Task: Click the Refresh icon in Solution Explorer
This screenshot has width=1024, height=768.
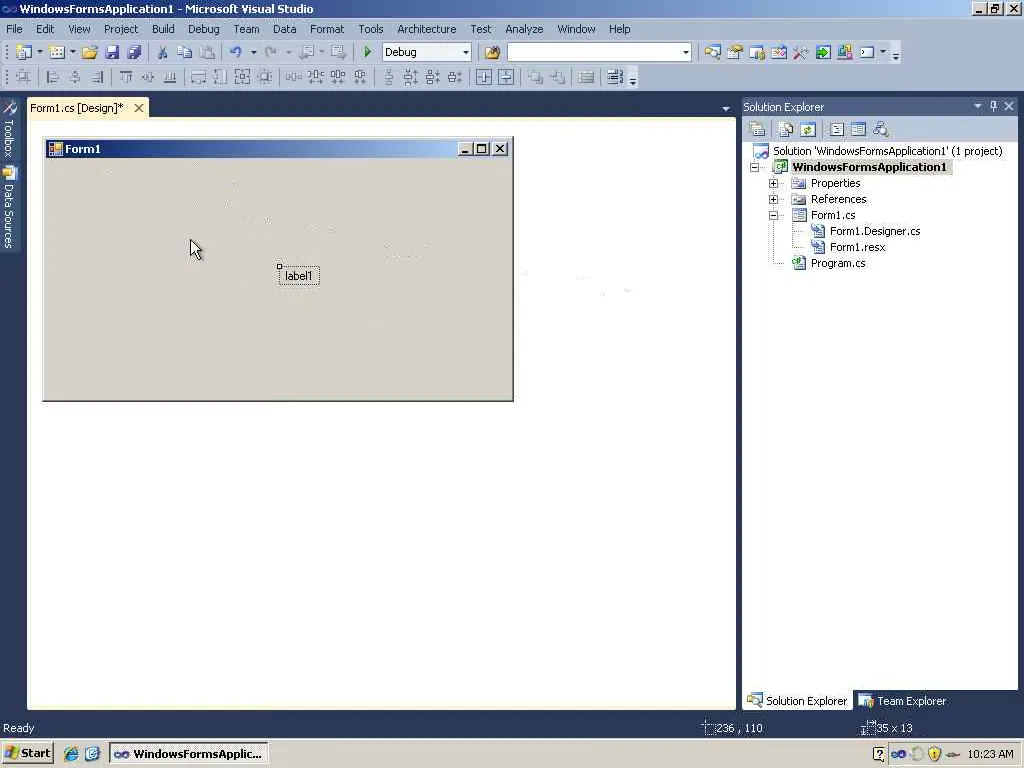Action: 808,129
